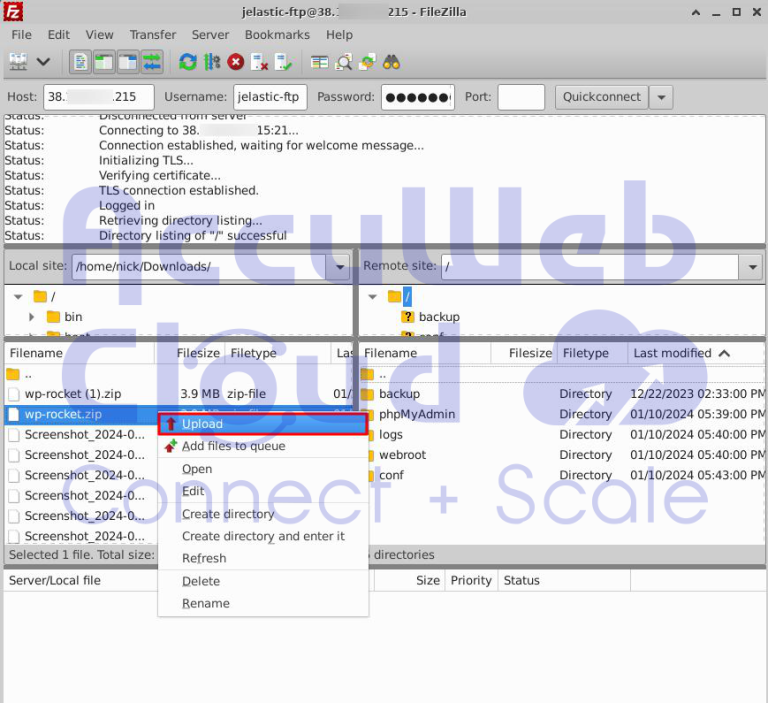This screenshot has height=703, width=768.
Task: Toggle local directory tree view
Action: tap(104, 62)
